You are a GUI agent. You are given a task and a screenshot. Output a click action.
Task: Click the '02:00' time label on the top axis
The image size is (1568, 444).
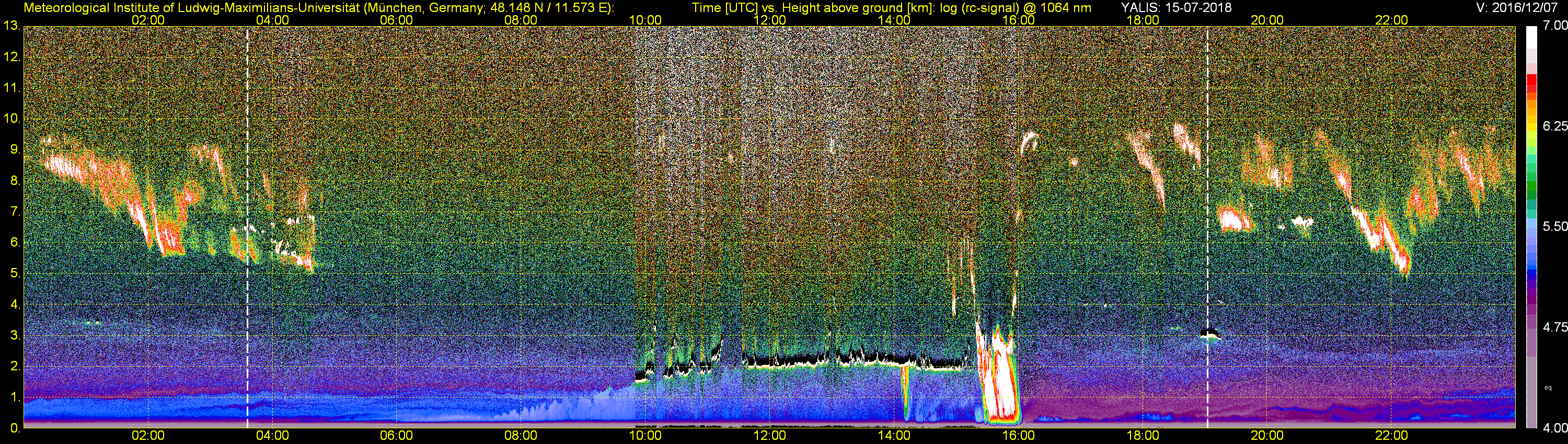tap(148, 20)
